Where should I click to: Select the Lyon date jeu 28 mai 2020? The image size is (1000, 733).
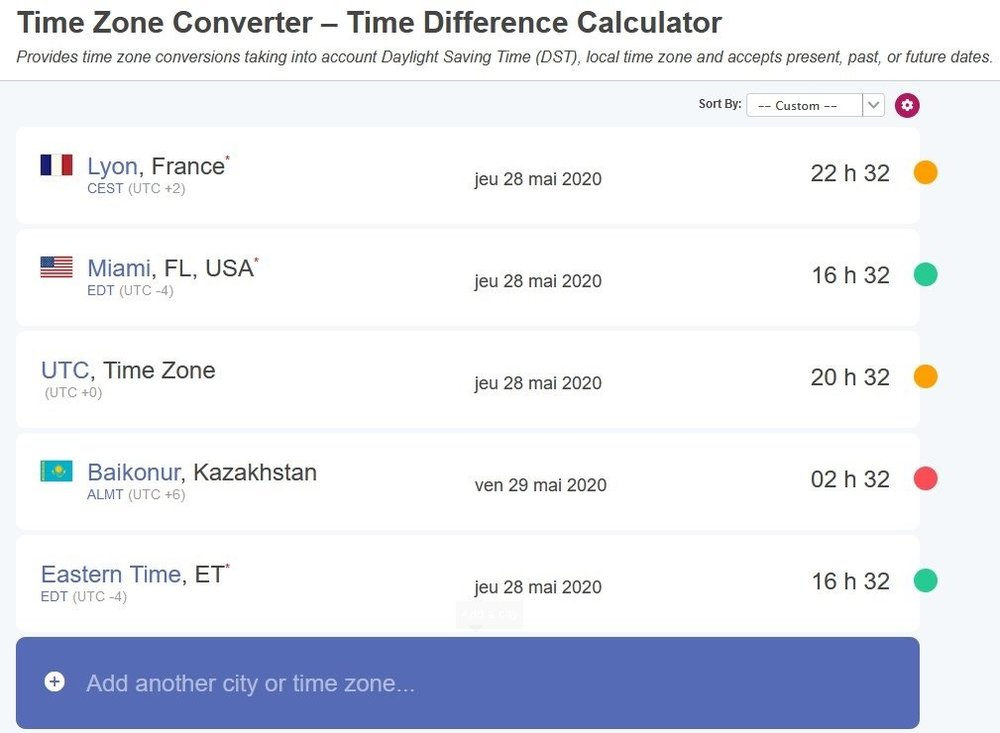point(538,179)
